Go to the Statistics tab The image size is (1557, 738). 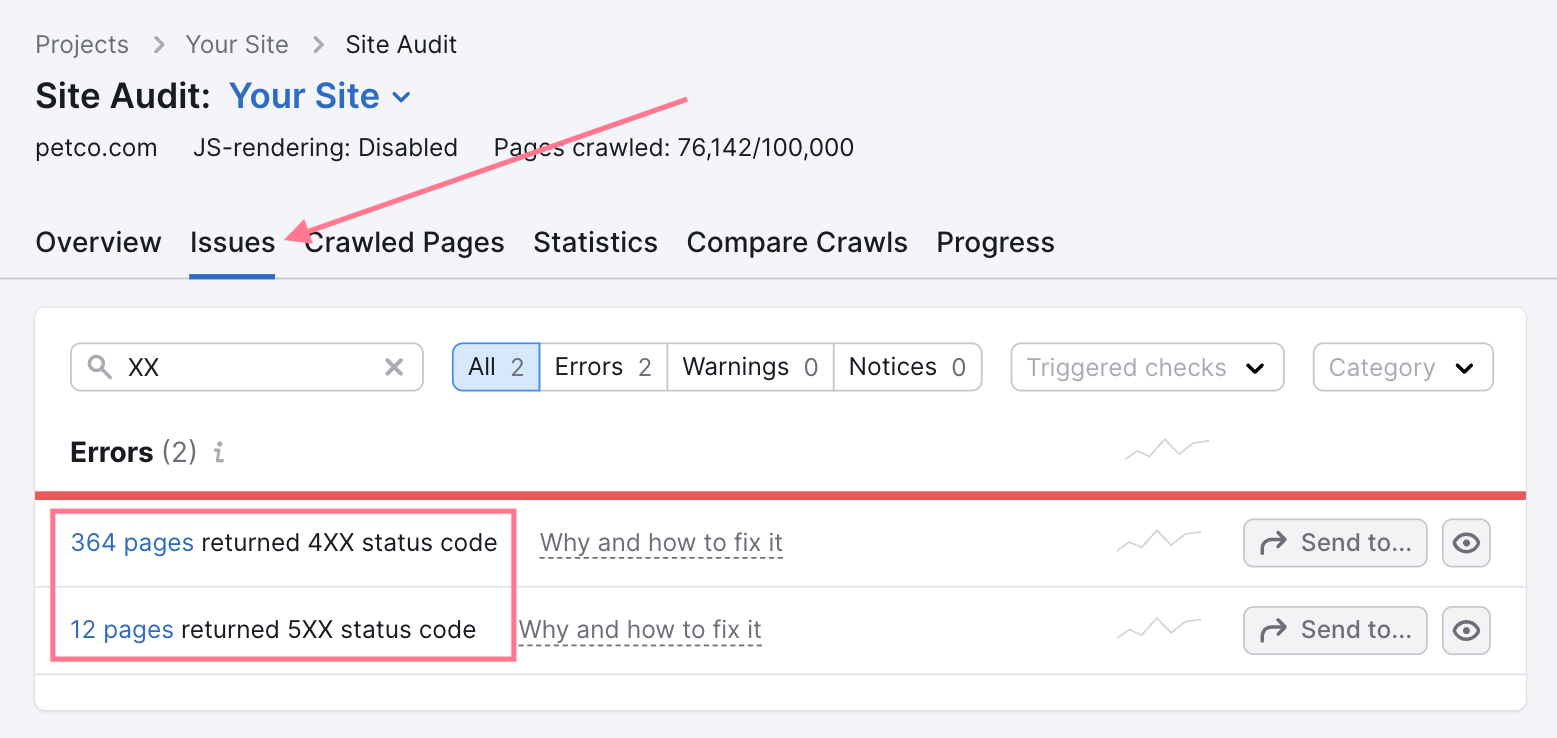coord(595,243)
